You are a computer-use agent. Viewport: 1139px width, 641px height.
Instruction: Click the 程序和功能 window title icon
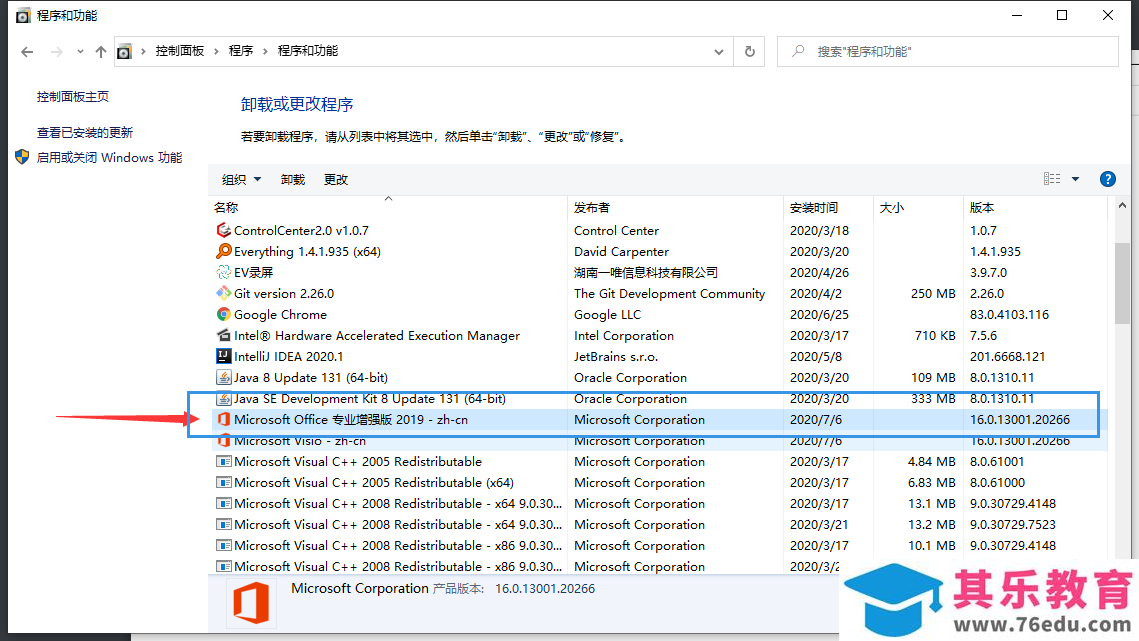point(23,15)
